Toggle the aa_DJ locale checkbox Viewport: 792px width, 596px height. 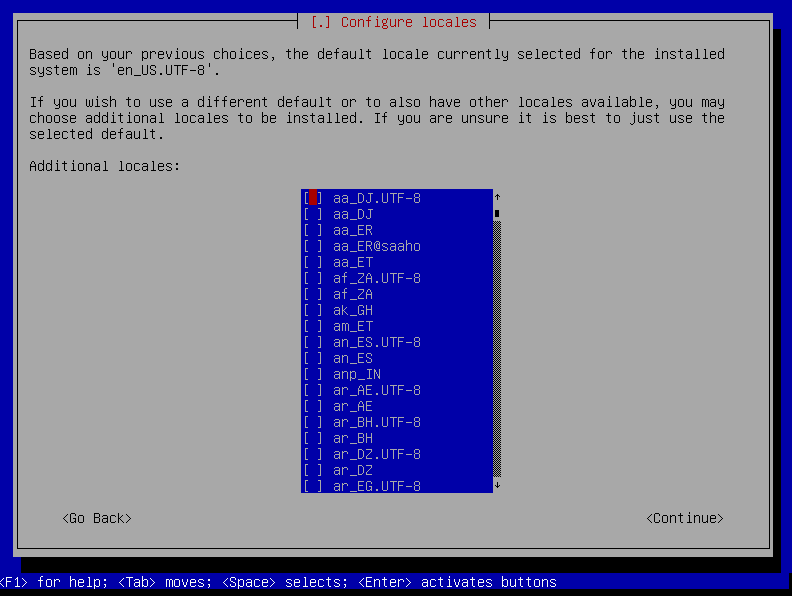tap(313, 214)
